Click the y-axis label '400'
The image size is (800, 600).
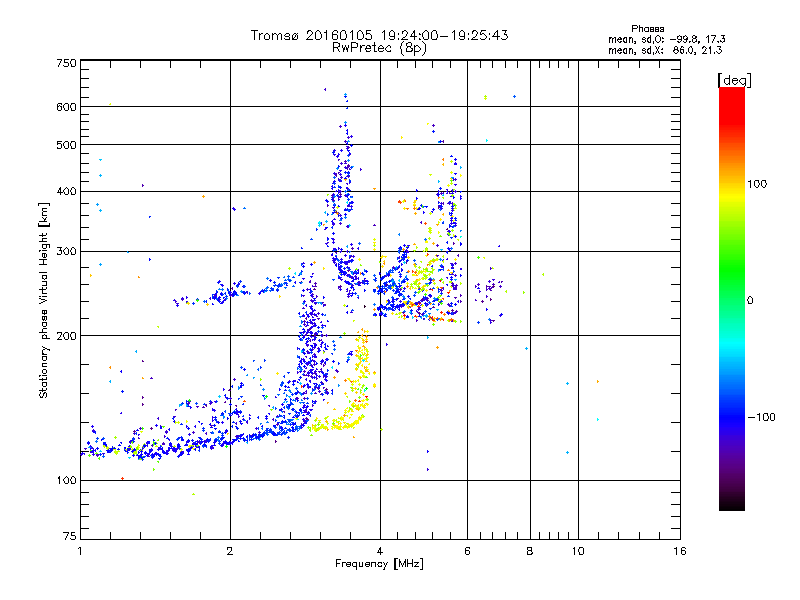tap(66, 192)
